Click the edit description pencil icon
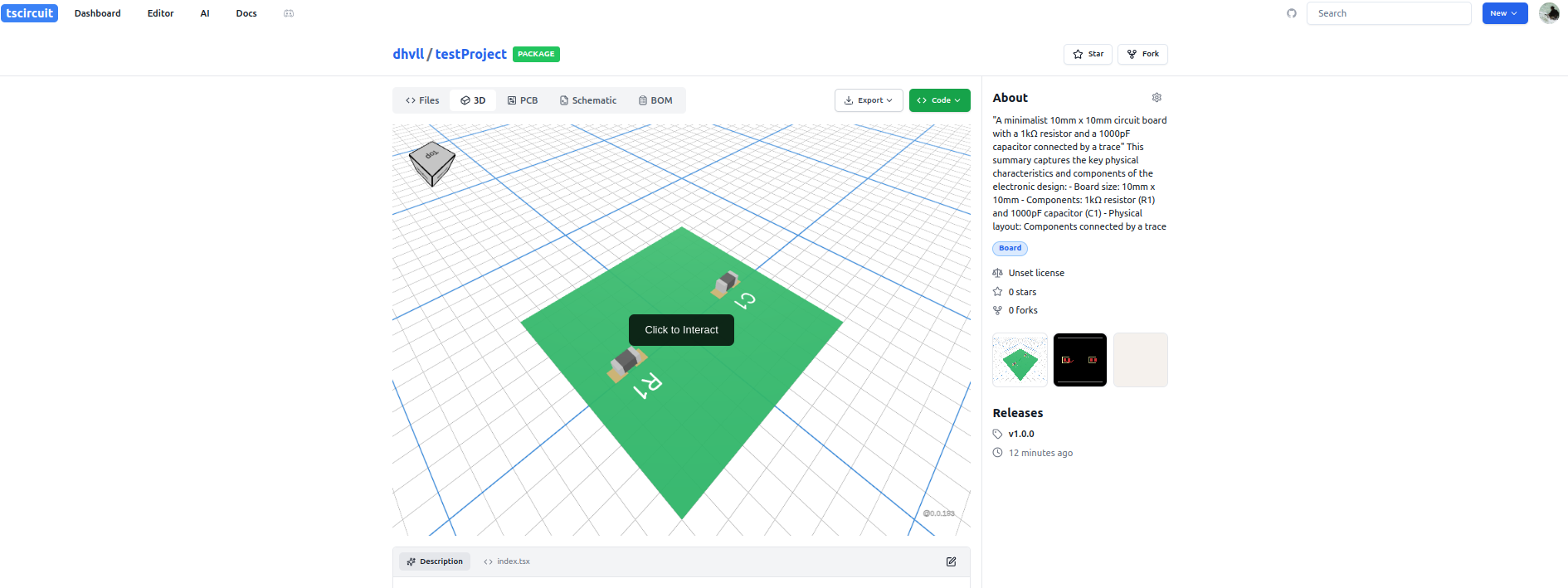The image size is (1568, 588). (951, 561)
